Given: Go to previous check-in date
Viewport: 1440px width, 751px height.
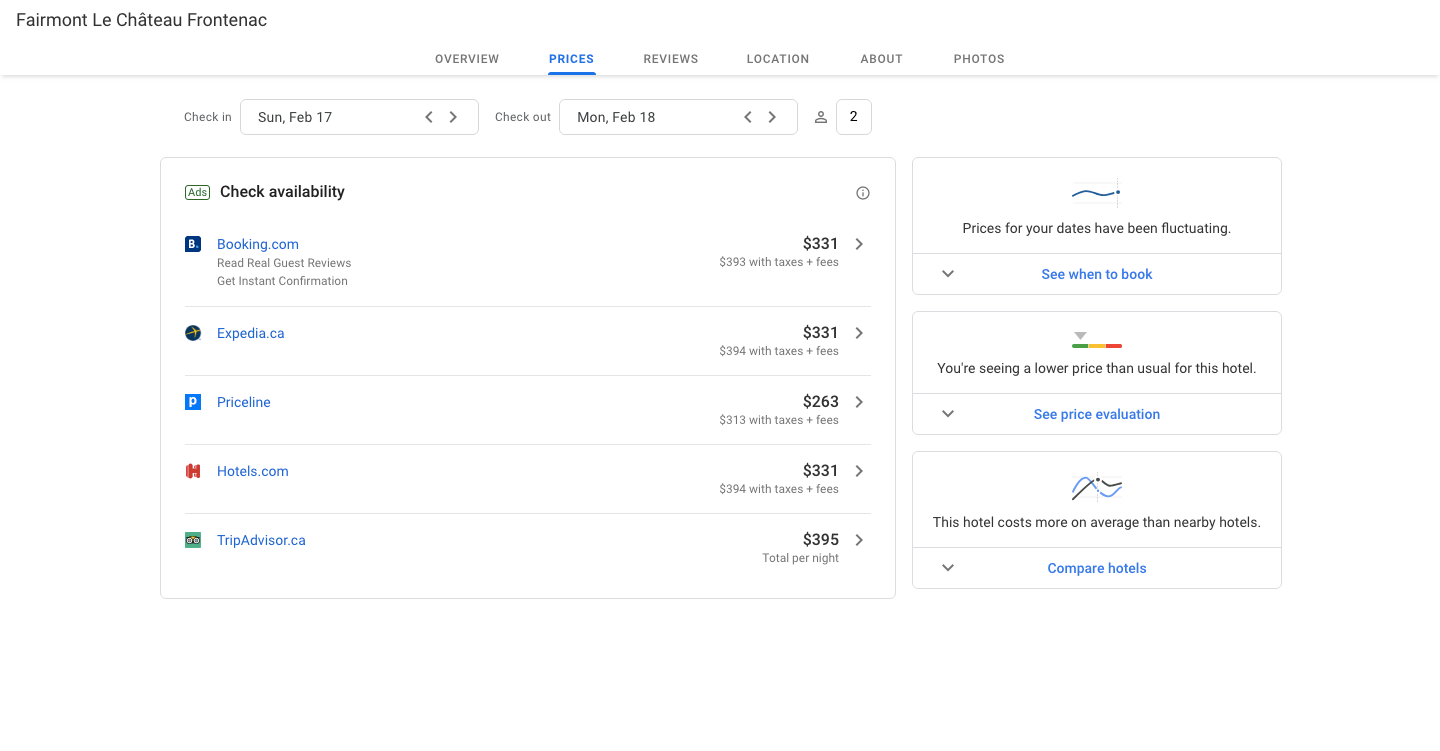Looking at the screenshot, I should click(x=429, y=117).
